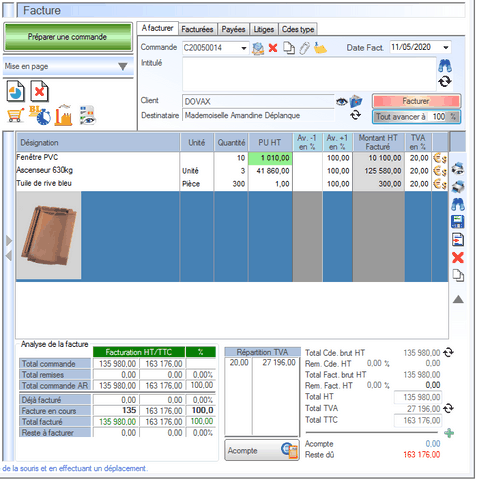Click the Client DOVAX field
Image resolution: width=477 pixels, height=480 pixels.
[x=258, y=101]
